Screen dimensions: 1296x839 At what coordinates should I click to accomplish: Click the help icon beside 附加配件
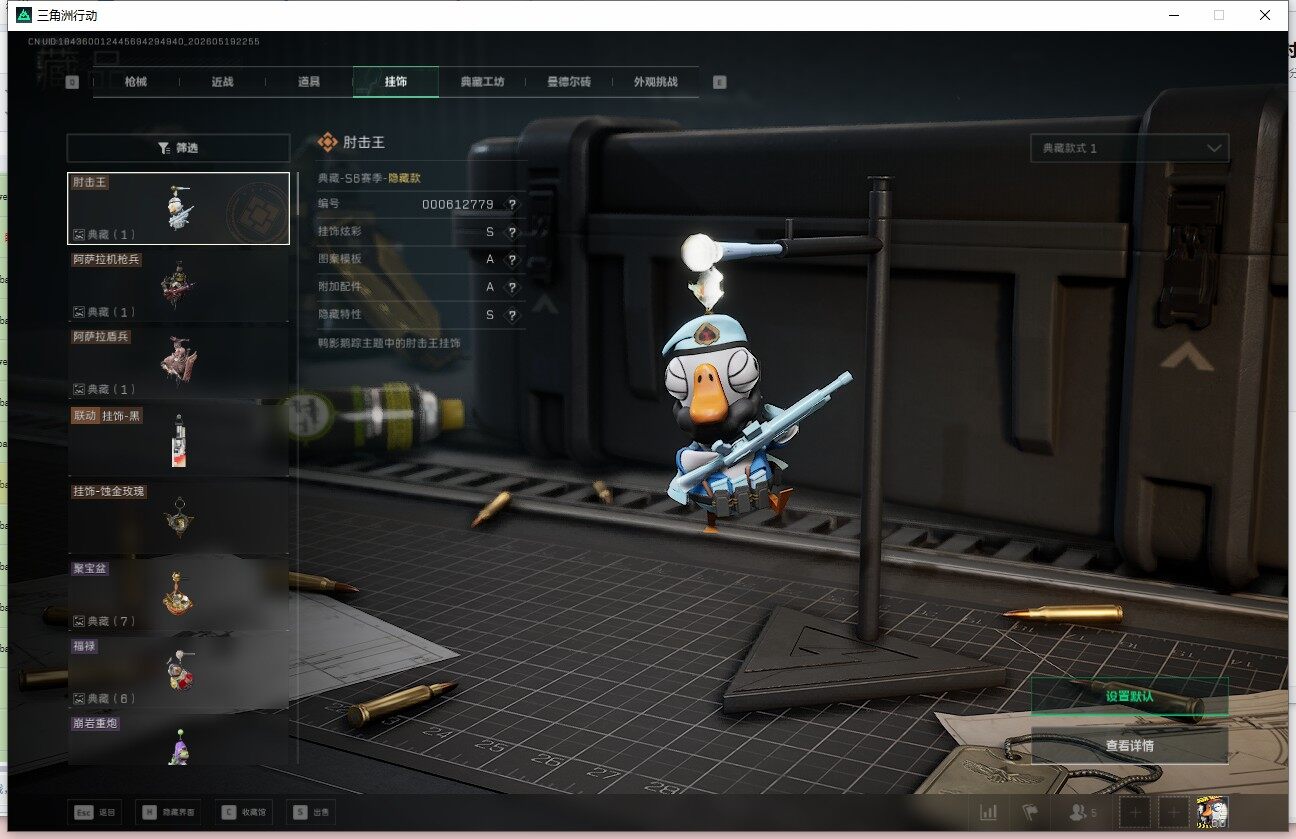coord(512,287)
